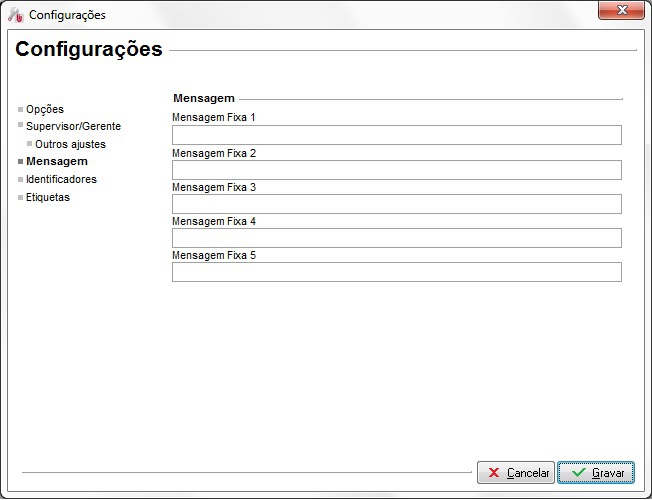Switch to the Etiquetas section
The image size is (652, 500).
(x=48, y=197)
